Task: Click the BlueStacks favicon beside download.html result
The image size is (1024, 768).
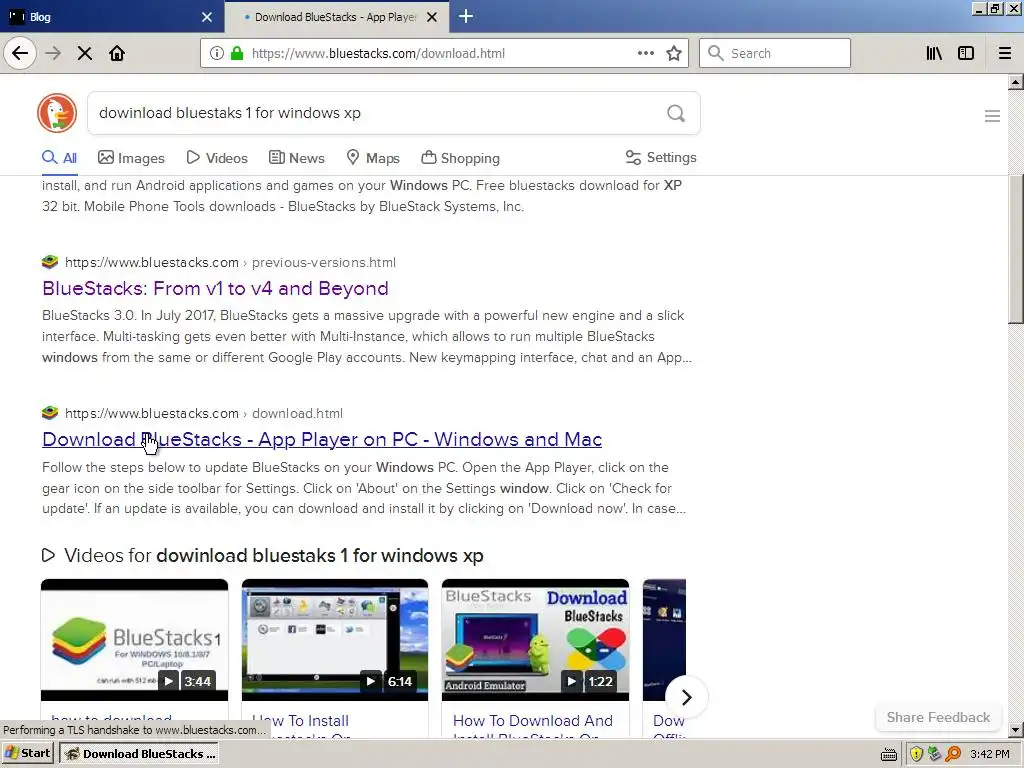Action: coord(50,413)
